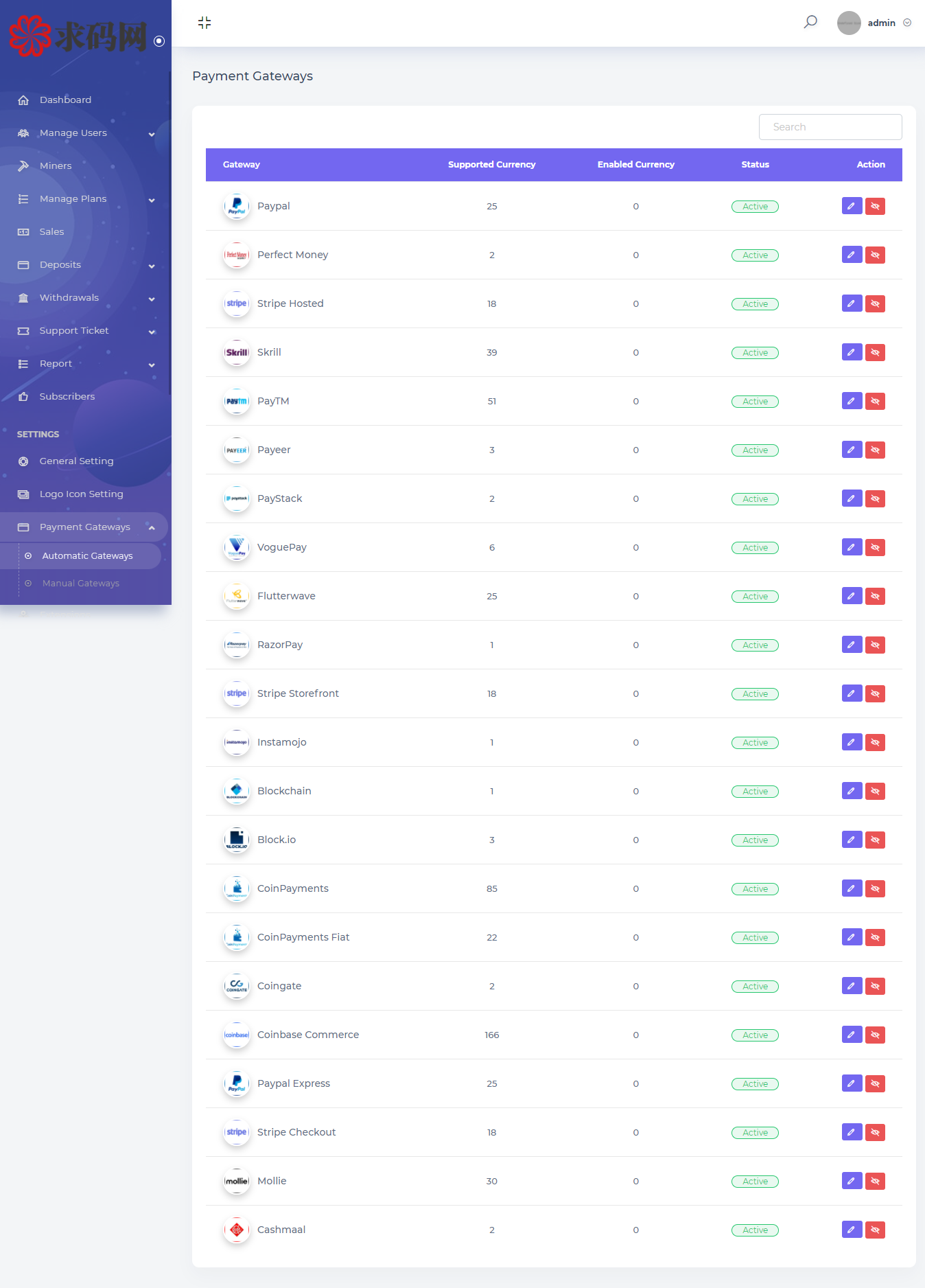
Task: Select Manual Gateways submenu
Action: click(x=81, y=583)
